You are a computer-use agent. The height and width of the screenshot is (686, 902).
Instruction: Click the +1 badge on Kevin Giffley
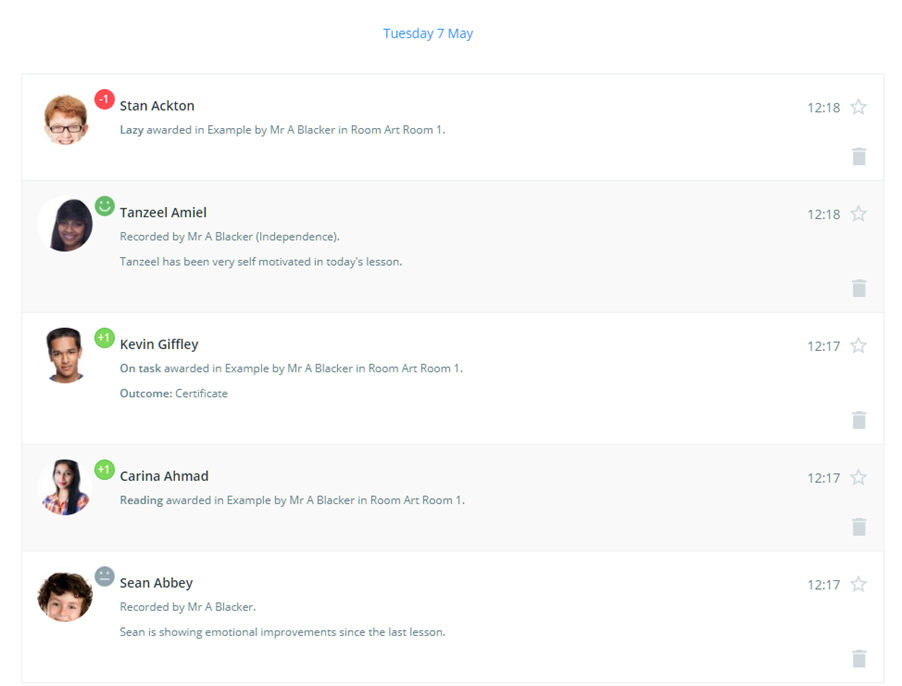103,338
